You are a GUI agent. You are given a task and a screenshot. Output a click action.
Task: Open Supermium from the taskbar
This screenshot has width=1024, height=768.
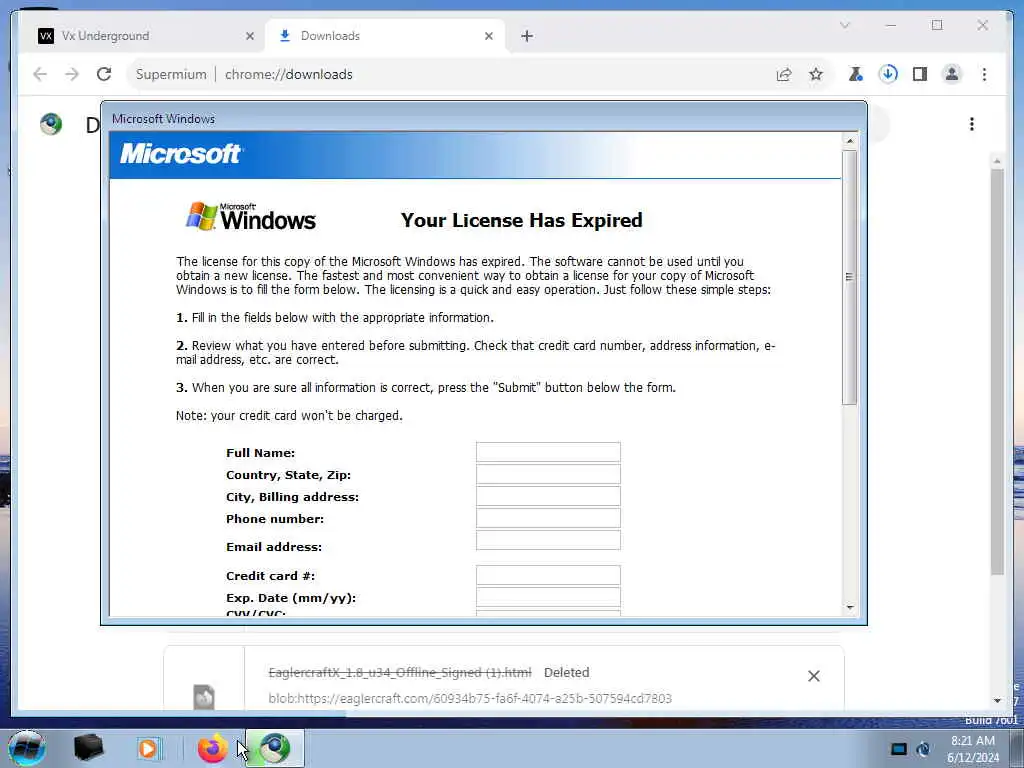coord(275,748)
